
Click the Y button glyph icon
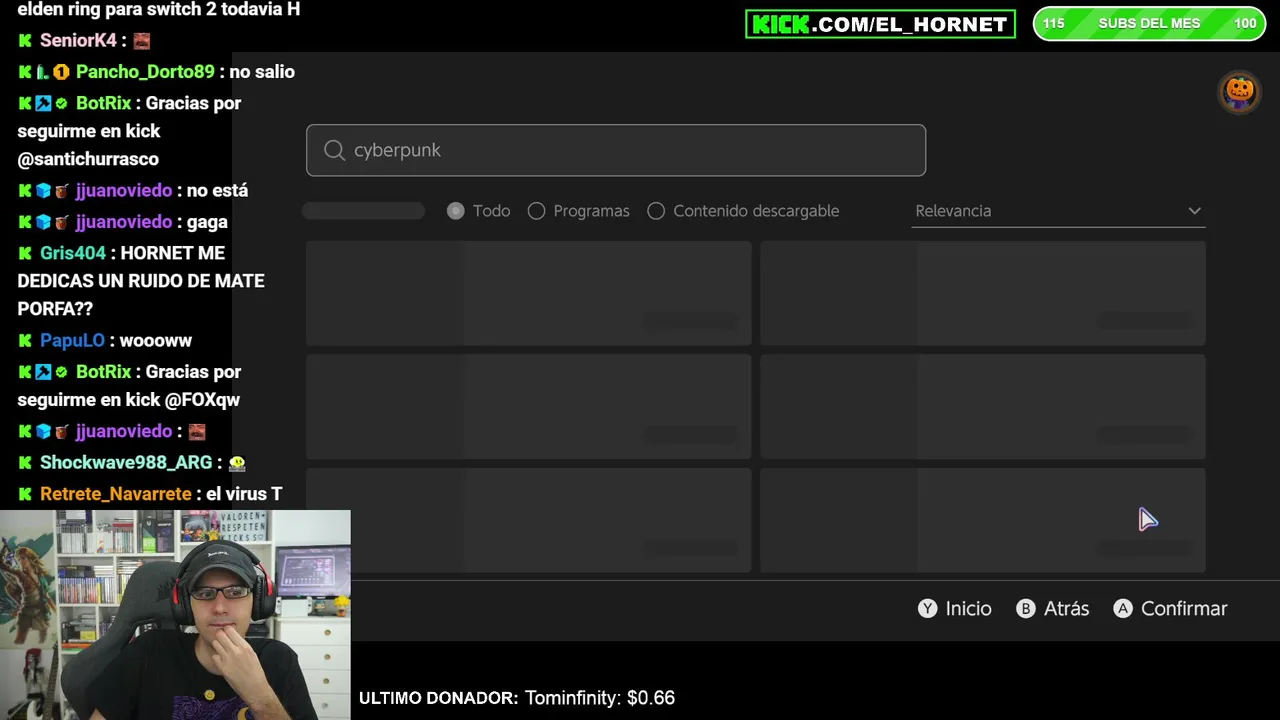pyautogui.click(x=927, y=608)
